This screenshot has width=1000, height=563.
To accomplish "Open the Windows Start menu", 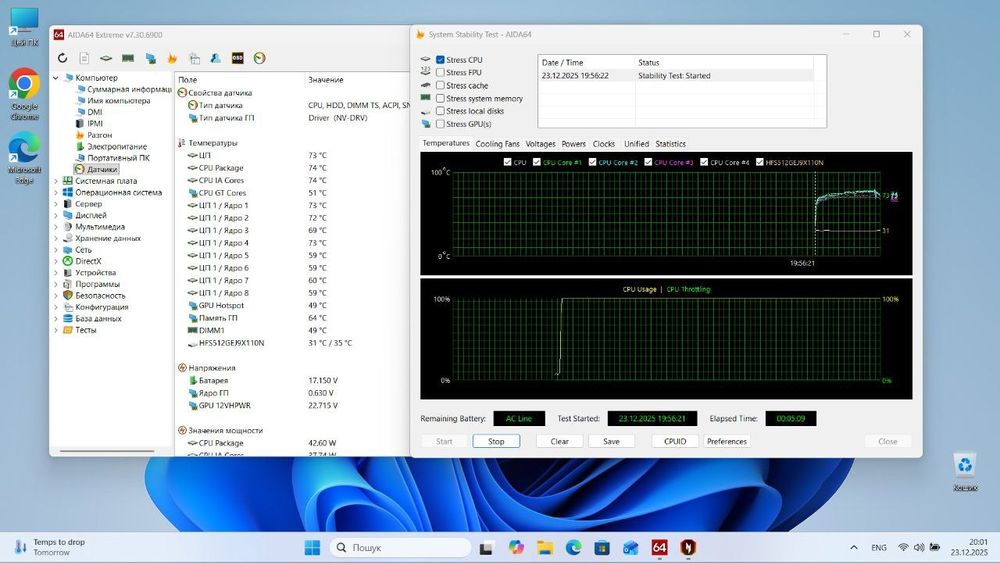I will 312,547.
